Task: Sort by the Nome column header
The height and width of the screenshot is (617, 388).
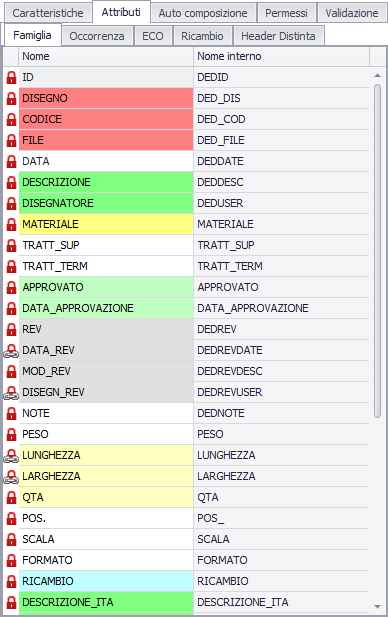Action: 106,56
